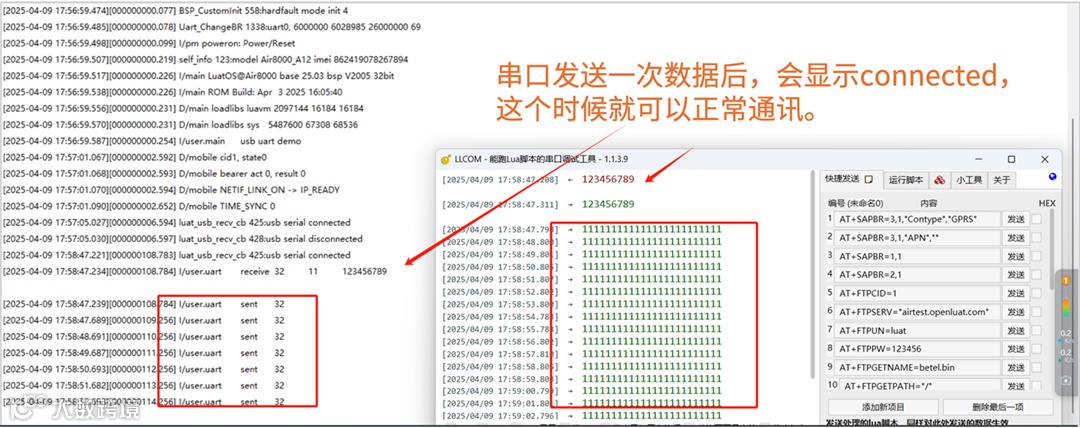The image size is (1080, 428).
Task: Click the note icon on 快捷发送 tab
Action: pyautogui.click(x=869, y=179)
